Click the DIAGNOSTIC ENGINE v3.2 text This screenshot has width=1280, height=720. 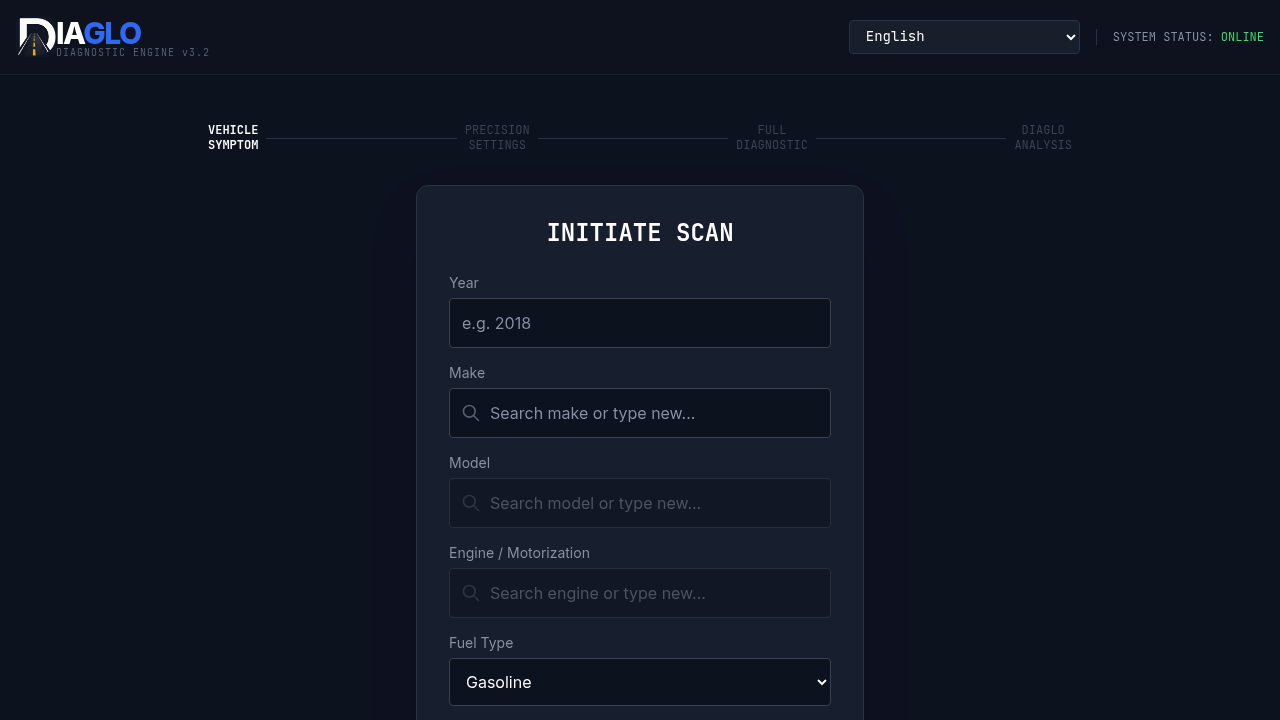[131, 52]
